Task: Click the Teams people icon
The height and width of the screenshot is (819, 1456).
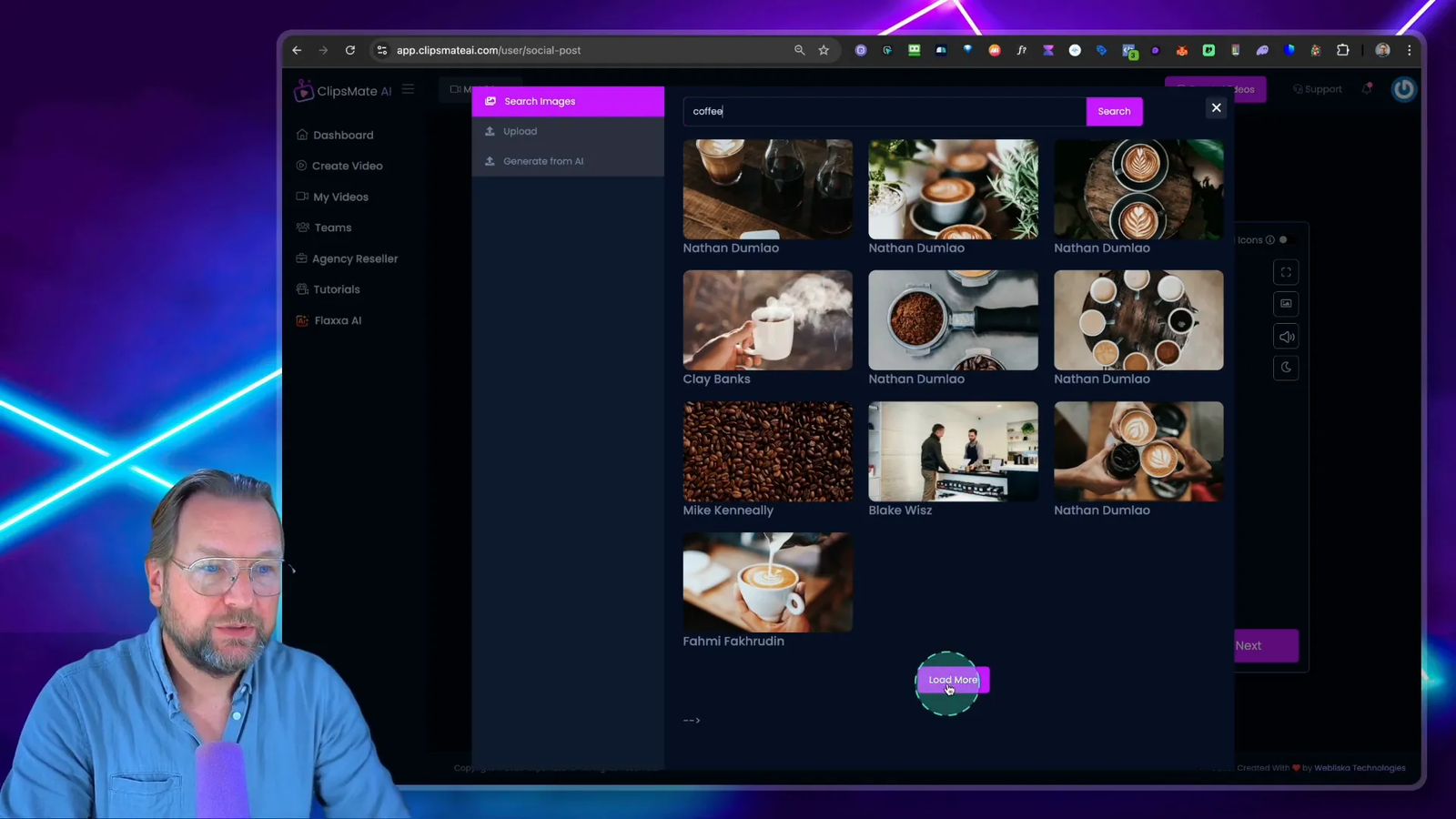Action: [x=302, y=227]
